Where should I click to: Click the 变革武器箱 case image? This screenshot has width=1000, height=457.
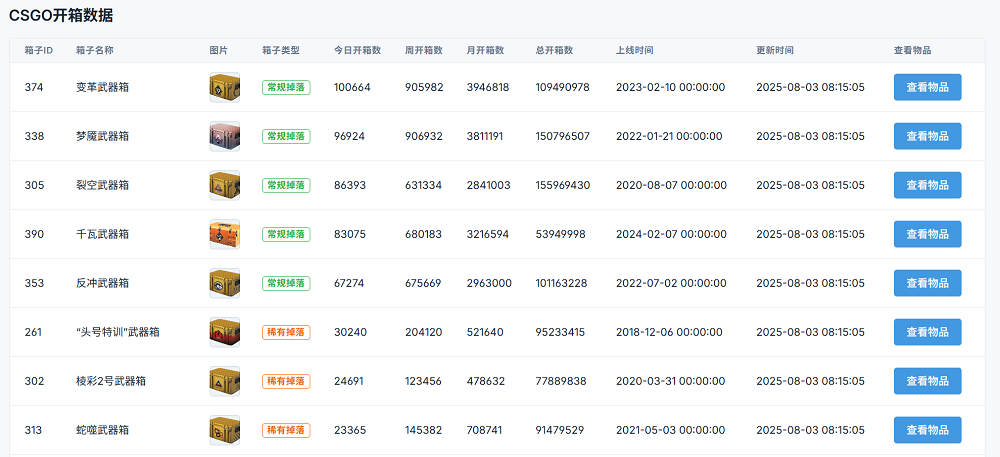point(224,87)
